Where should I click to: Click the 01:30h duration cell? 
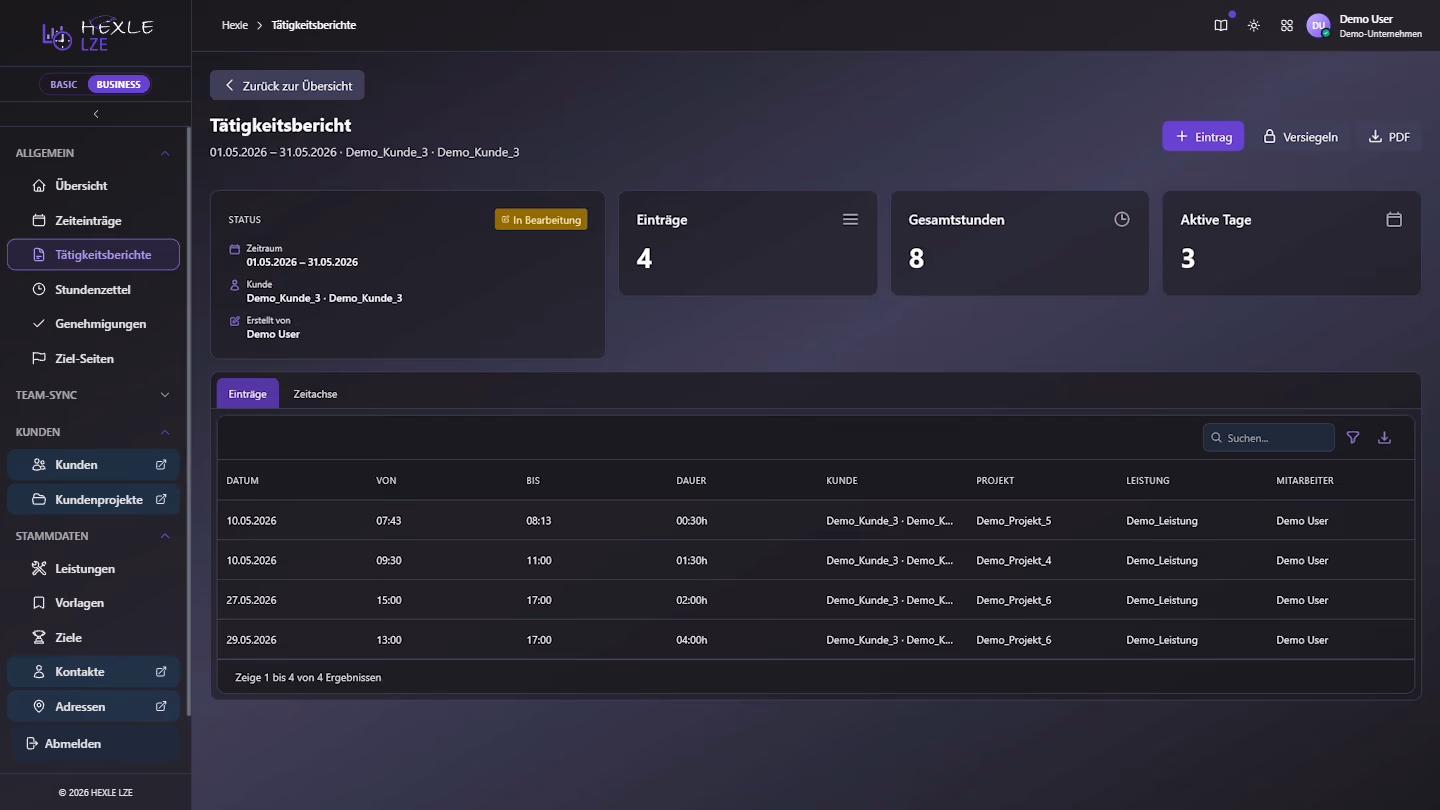(x=692, y=561)
